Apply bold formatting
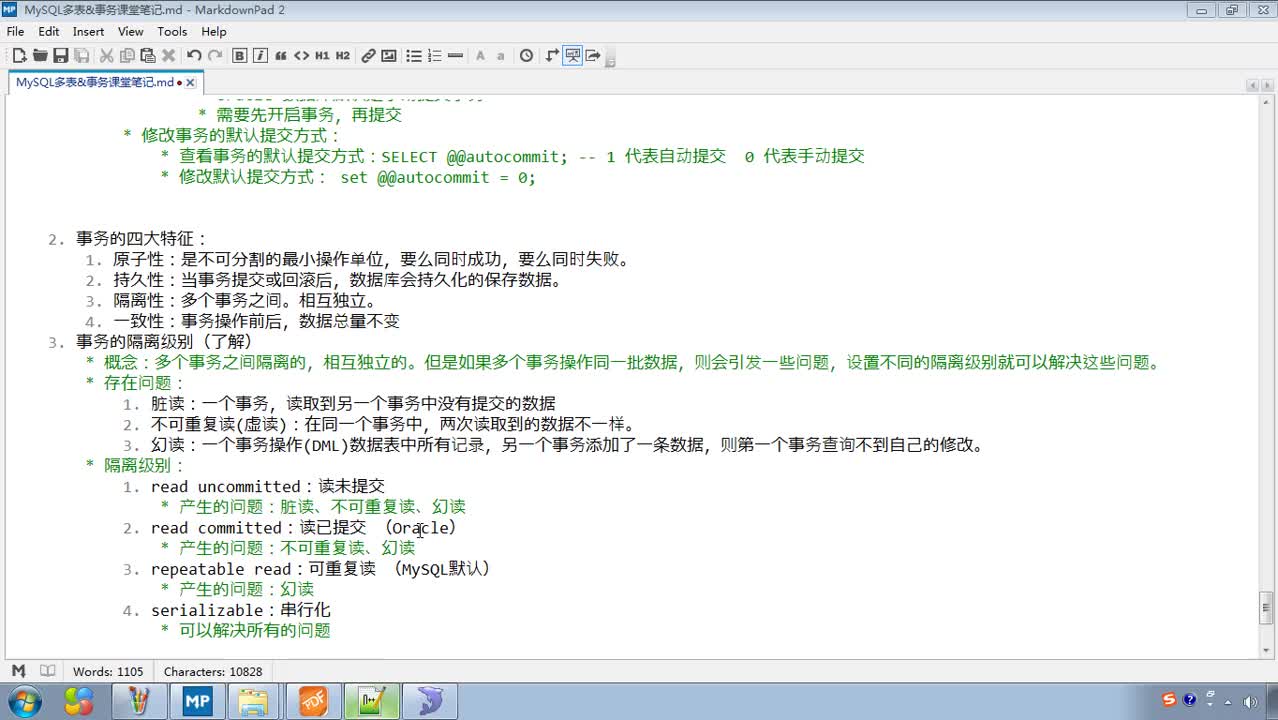1278x720 pixels. pyautogui.click(x=240, y=56)
